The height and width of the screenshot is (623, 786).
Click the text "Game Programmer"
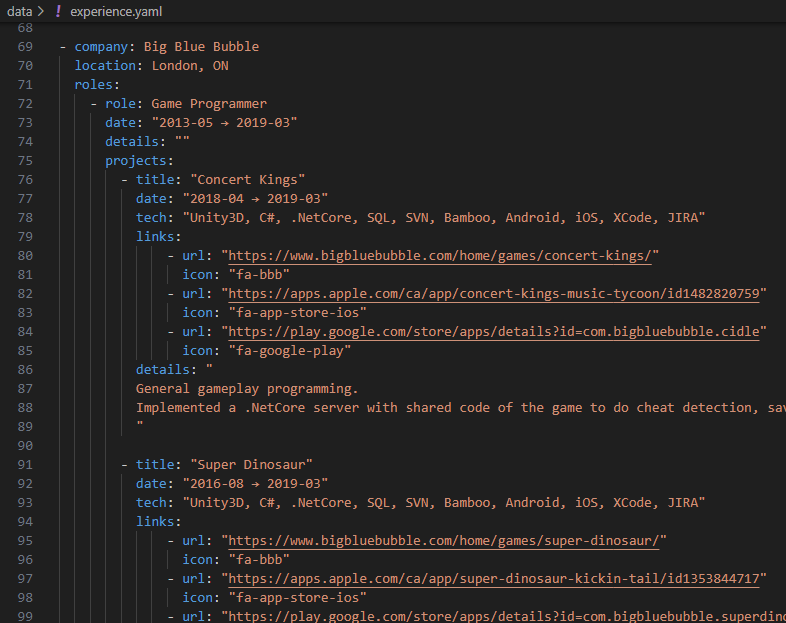click(x=209, y=104)
